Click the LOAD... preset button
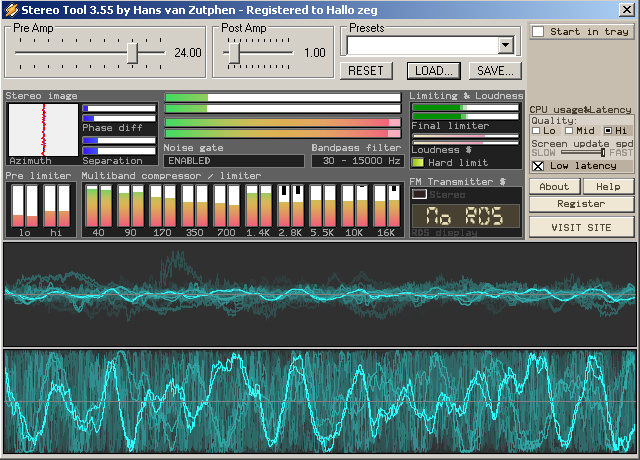The height and width of the screenshot is (460, 640). click(431, 71)
